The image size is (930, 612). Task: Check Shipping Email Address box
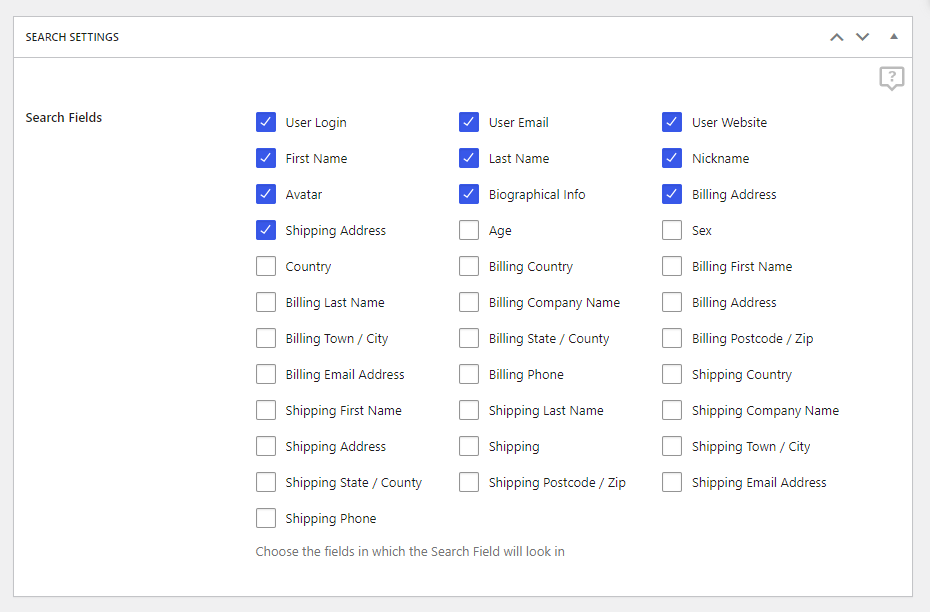(x=672, y=482)
